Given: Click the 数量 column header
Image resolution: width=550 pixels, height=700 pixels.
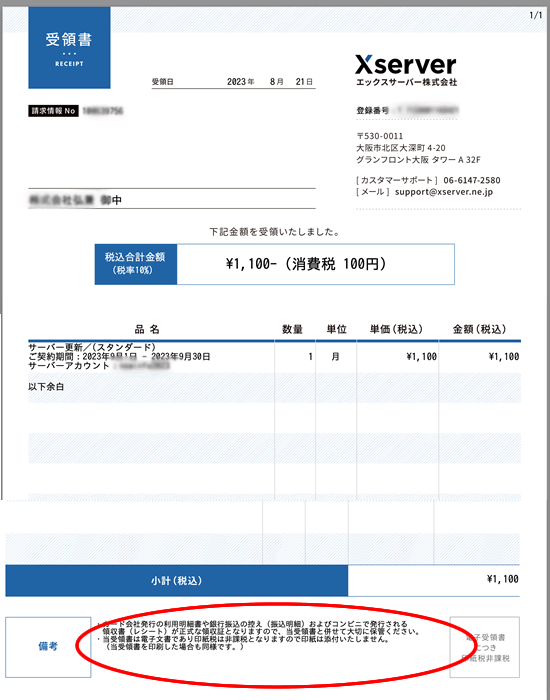Looking at the screenshot, I should [292, 329].
